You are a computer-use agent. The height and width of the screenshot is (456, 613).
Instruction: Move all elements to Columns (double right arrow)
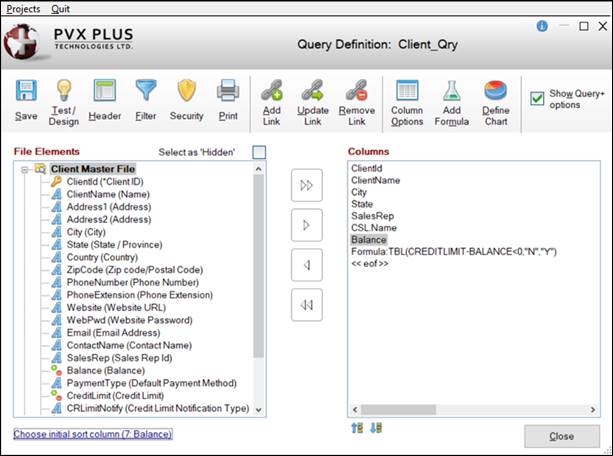point(307,185)
